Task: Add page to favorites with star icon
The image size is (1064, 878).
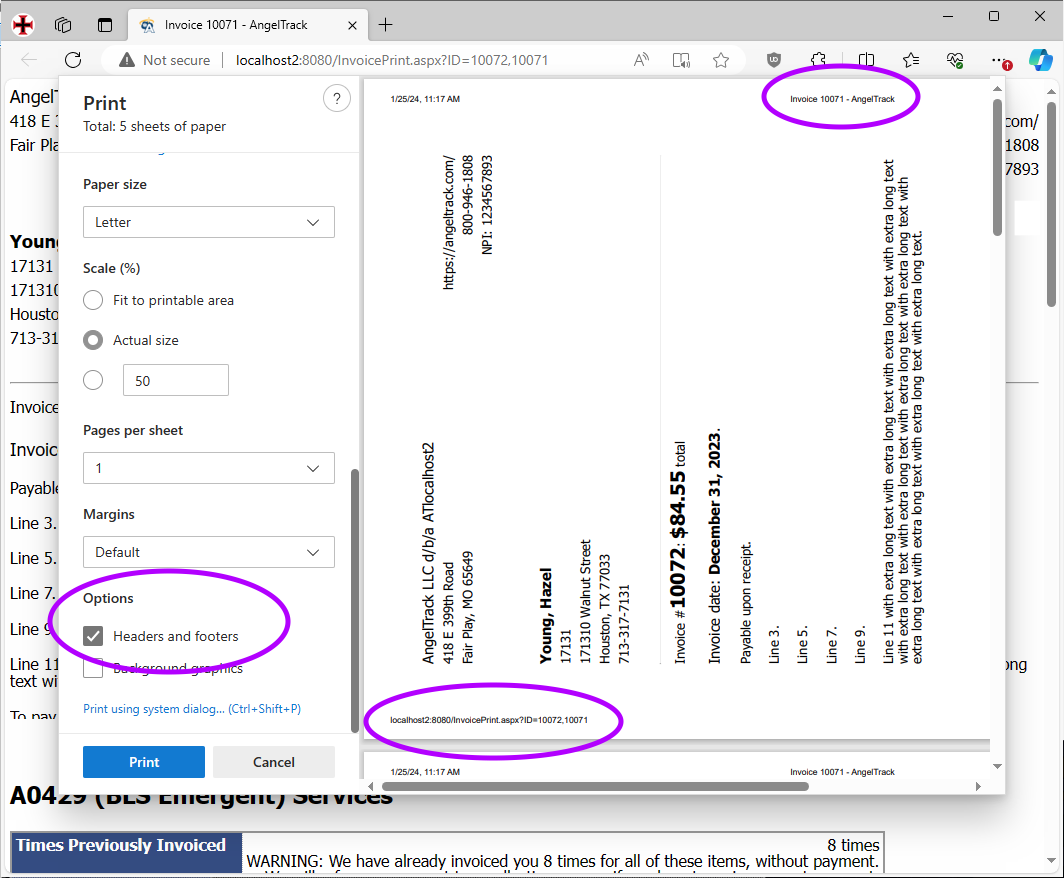Action: [721, 60]
